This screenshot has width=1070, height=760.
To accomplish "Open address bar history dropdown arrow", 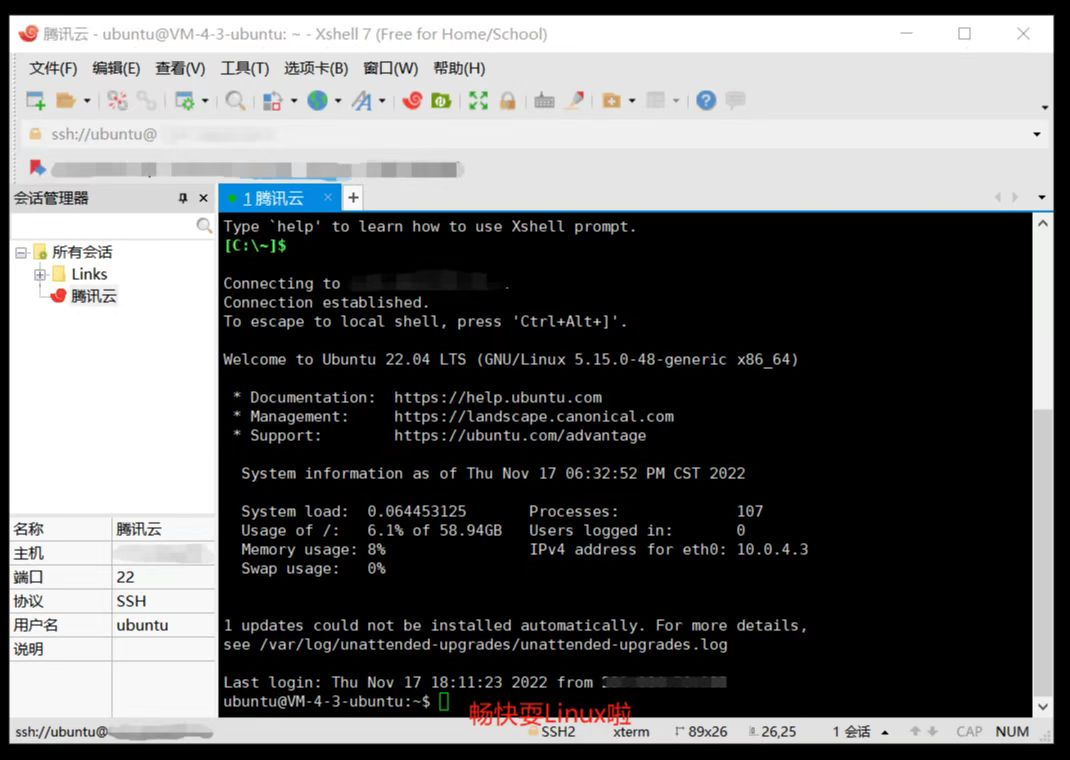I will 1037,134.
